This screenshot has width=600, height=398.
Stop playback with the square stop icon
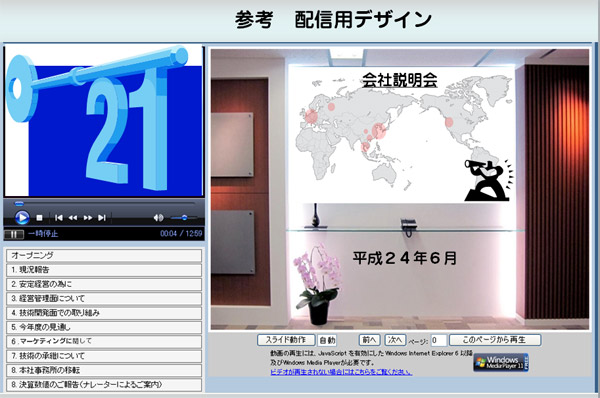tap(39, 218)
